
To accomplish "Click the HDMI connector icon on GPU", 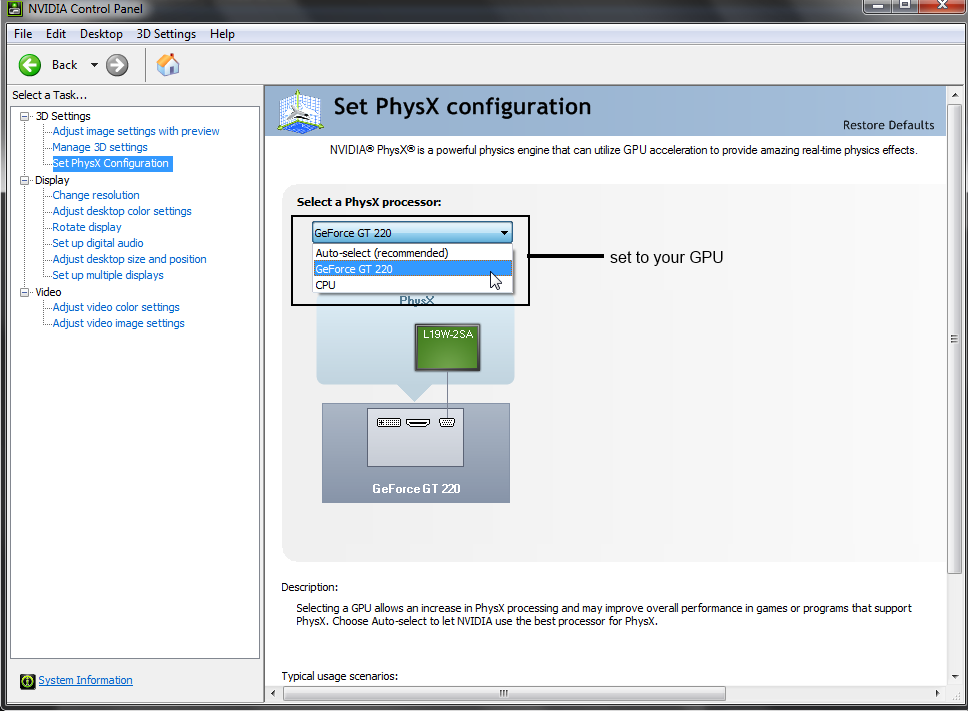I will click(x=418, y=423).
